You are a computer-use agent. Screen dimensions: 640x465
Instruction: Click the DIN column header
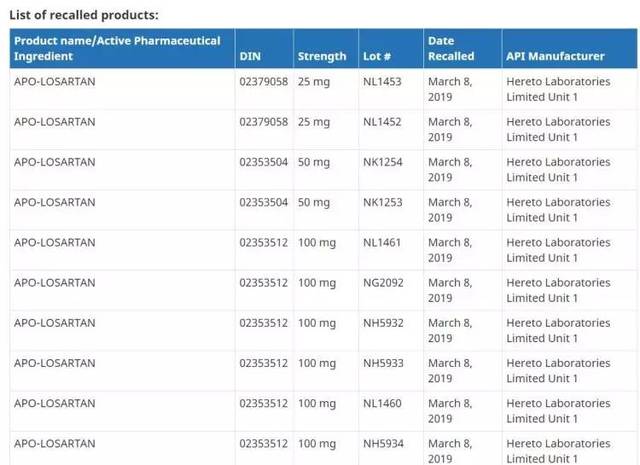coord(250,57)
